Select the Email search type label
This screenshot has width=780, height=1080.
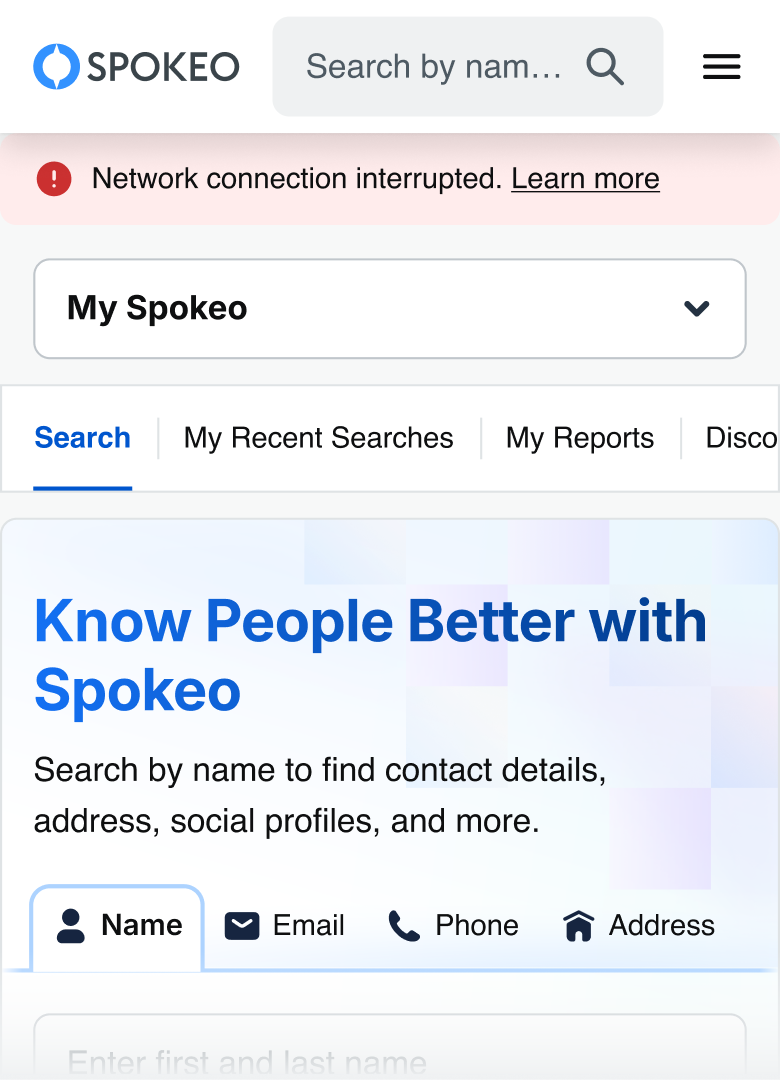point(308,926)
